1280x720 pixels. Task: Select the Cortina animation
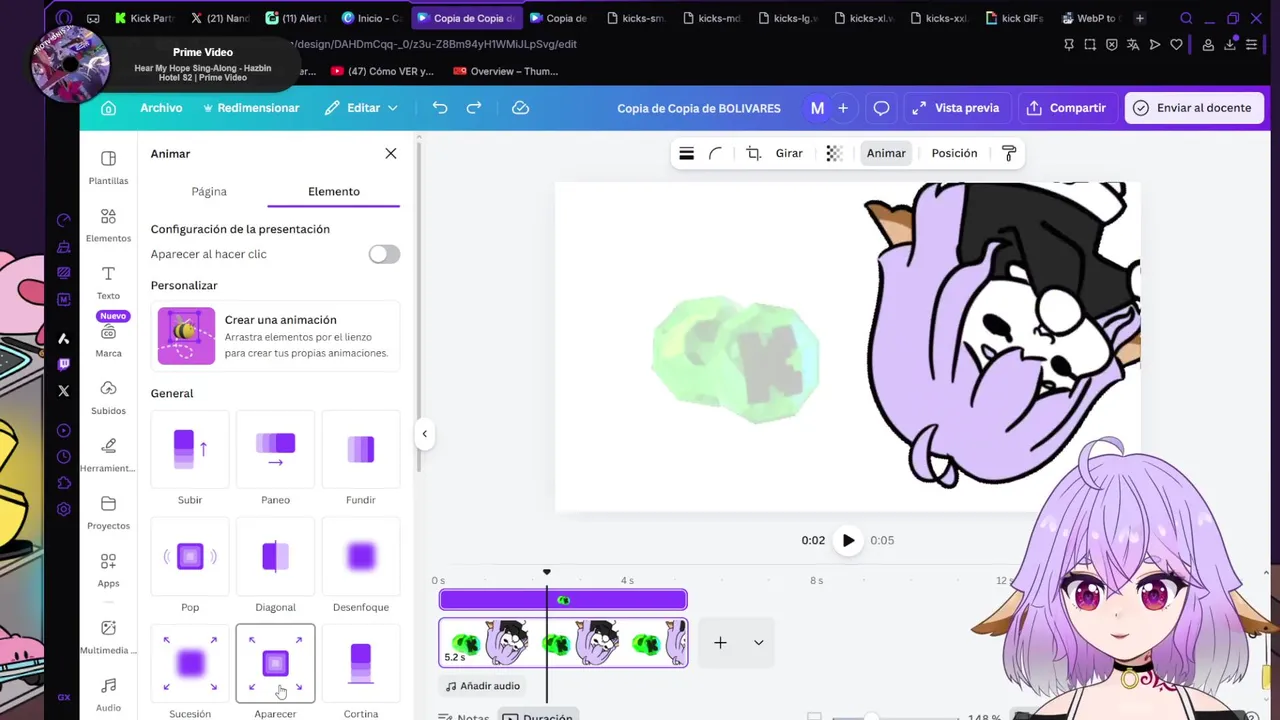click(361, 672)
